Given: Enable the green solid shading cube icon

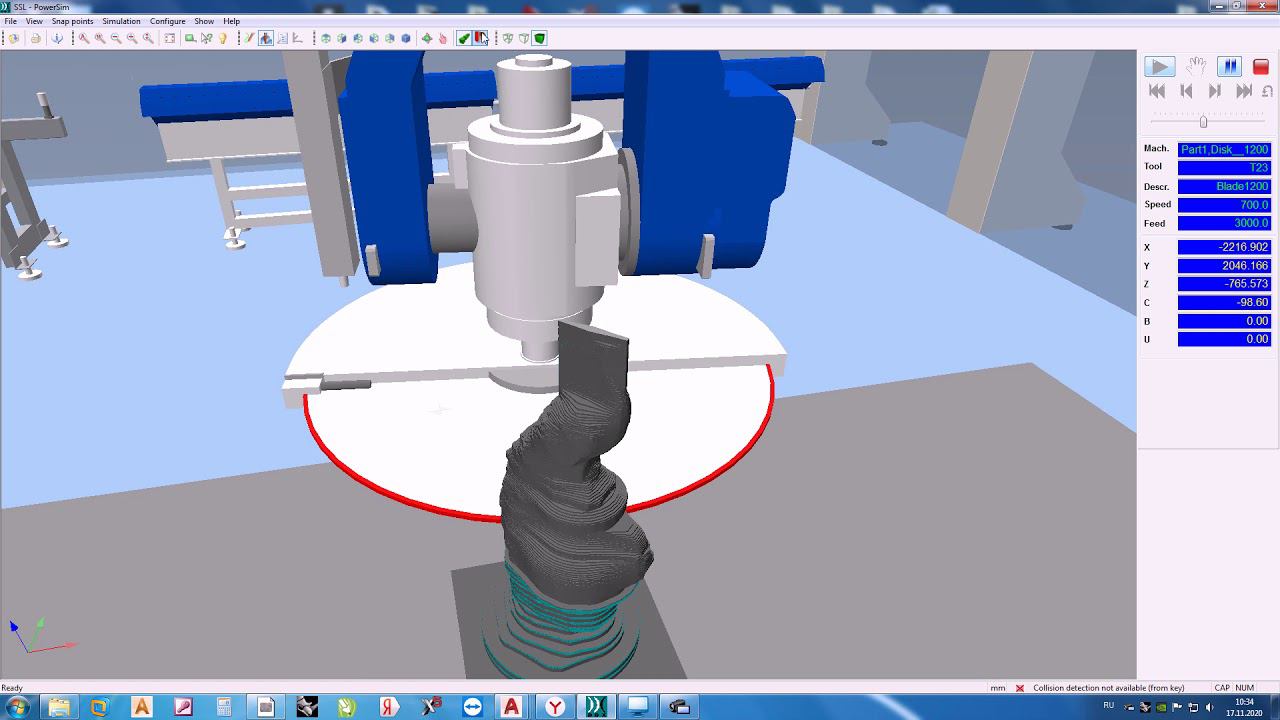Looking at the screenshot, I should coord(539,38).
